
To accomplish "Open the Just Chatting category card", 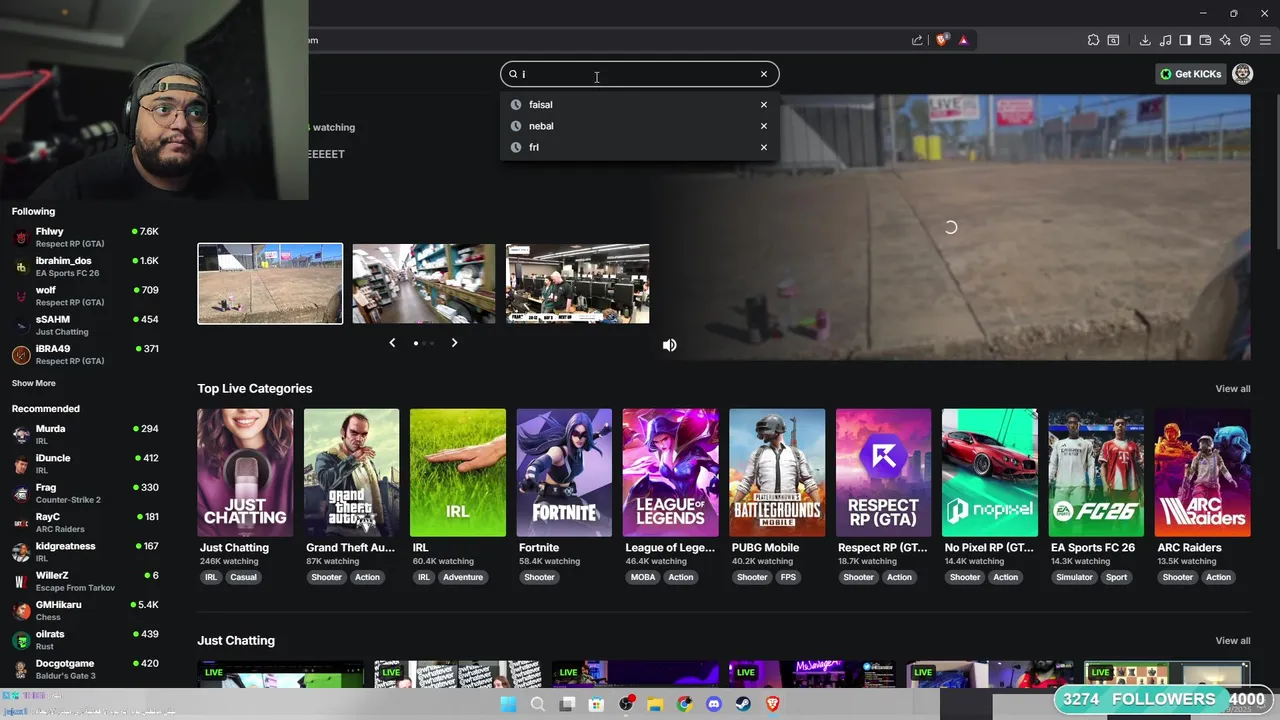I will pyautogui.click(x=245, y=473).
